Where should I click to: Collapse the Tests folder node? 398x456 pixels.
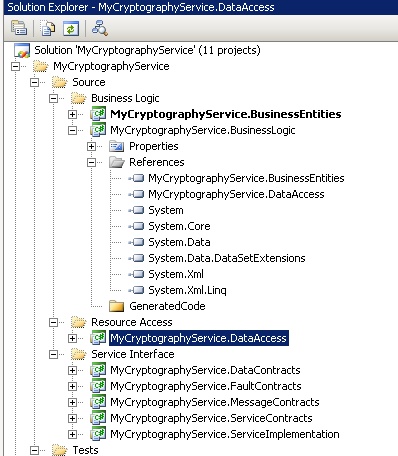[34, 450]
